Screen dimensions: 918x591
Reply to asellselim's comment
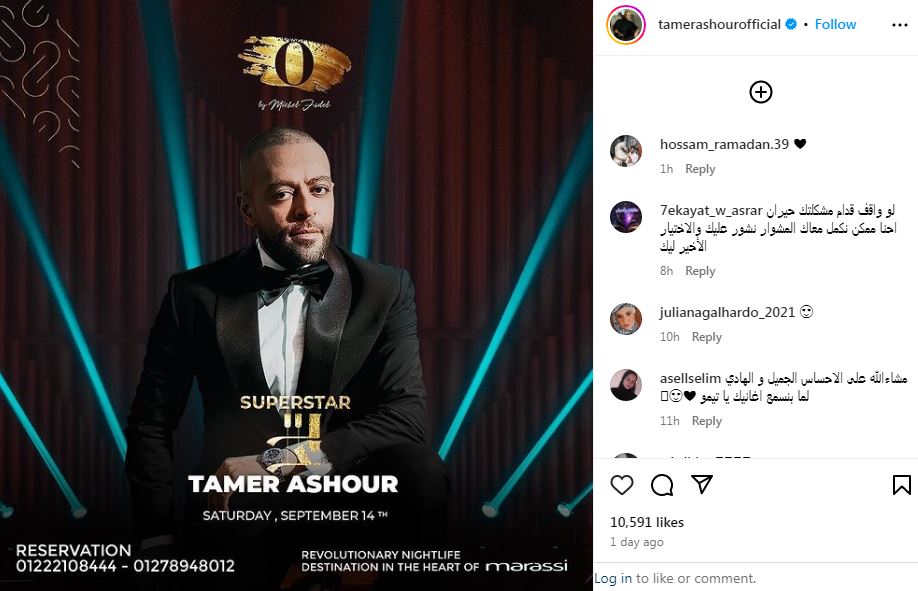(707, 421)
